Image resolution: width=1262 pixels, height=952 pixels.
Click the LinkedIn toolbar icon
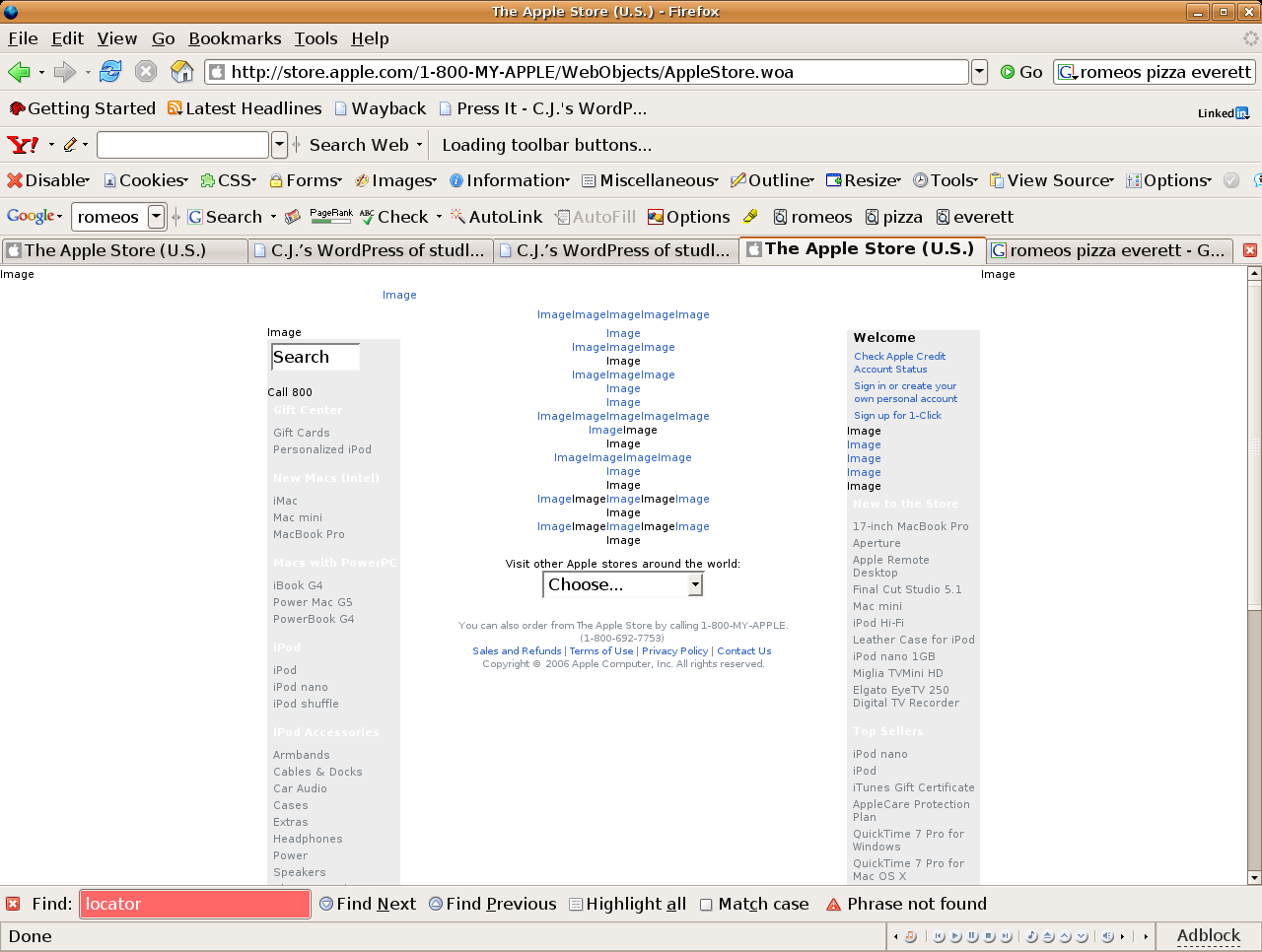pos(1223,113)
